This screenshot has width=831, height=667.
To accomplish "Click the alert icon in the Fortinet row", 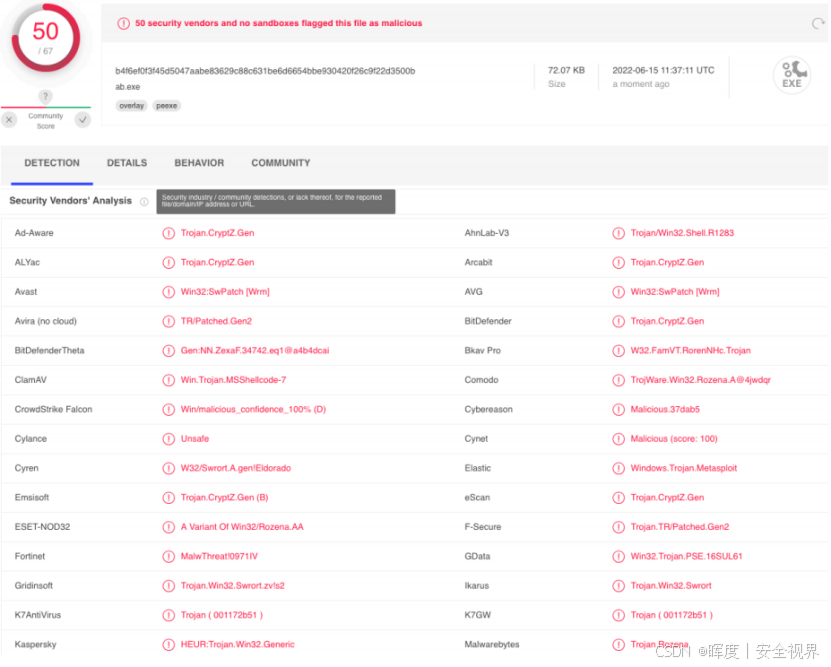I will pyautogui.click(x=169, y=557).
